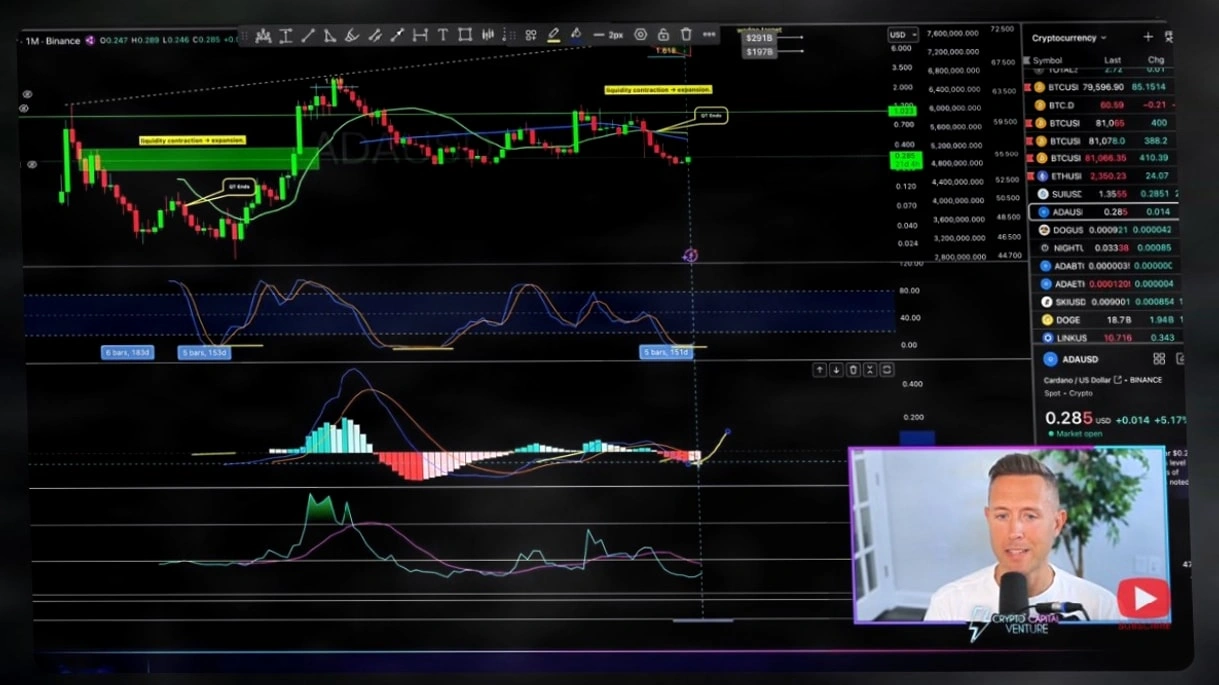Toggle red flag on ETHUSI watchlist row

1031,176
